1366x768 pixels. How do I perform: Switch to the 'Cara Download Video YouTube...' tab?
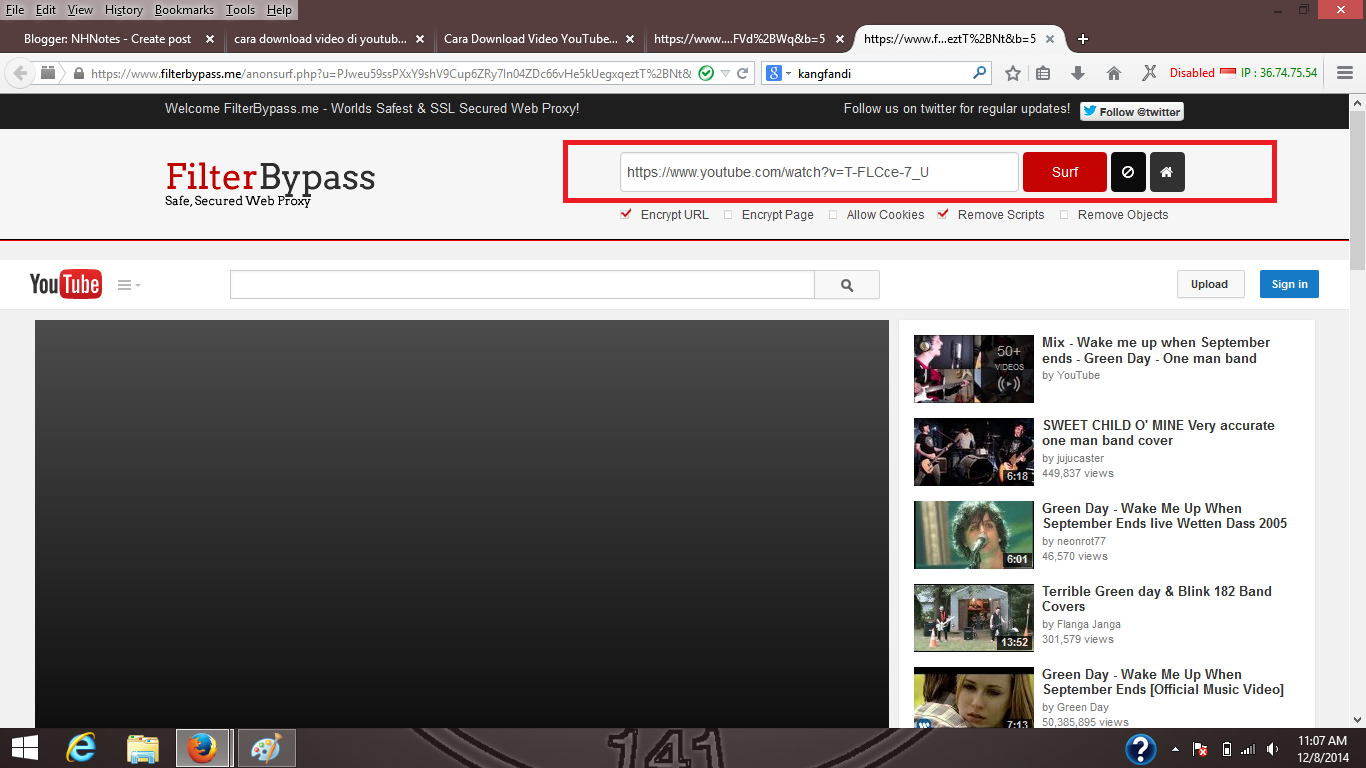535,39
